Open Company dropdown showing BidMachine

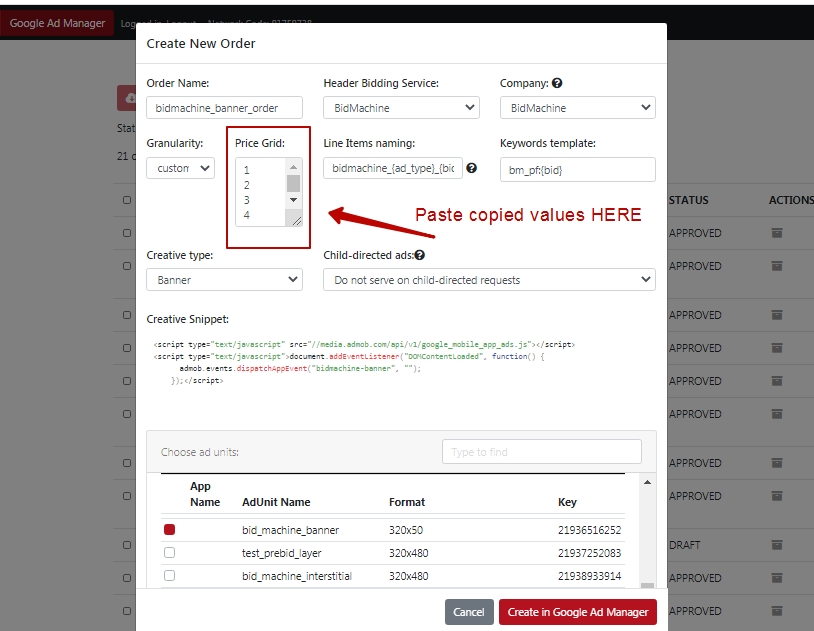(578, 108)
